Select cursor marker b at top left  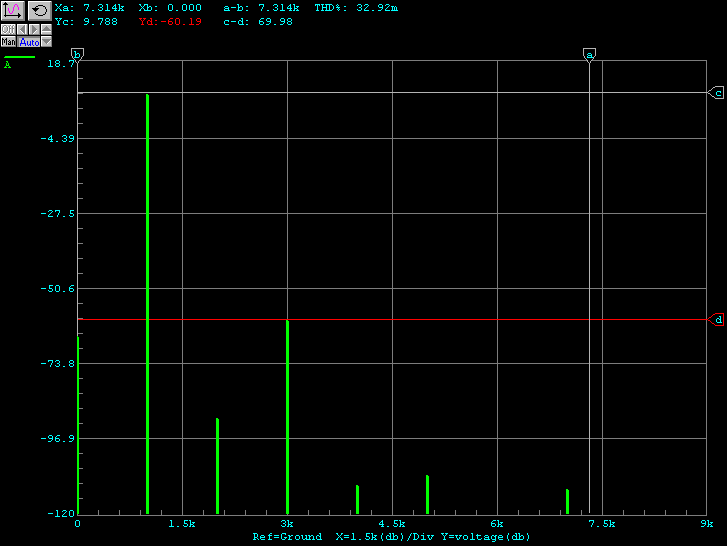click(77, 54)
